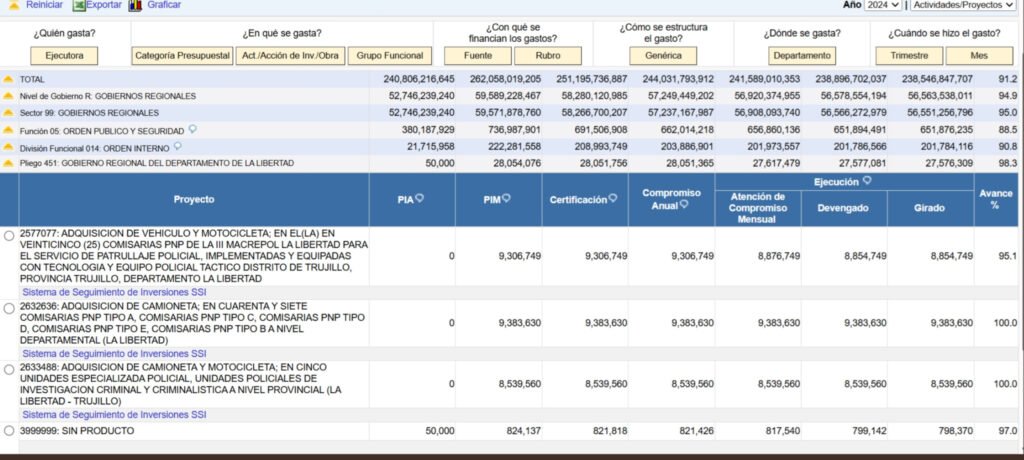Click info bubble next to Función 05 row
The image size is (1024, 460).
[x=192, y=129]
